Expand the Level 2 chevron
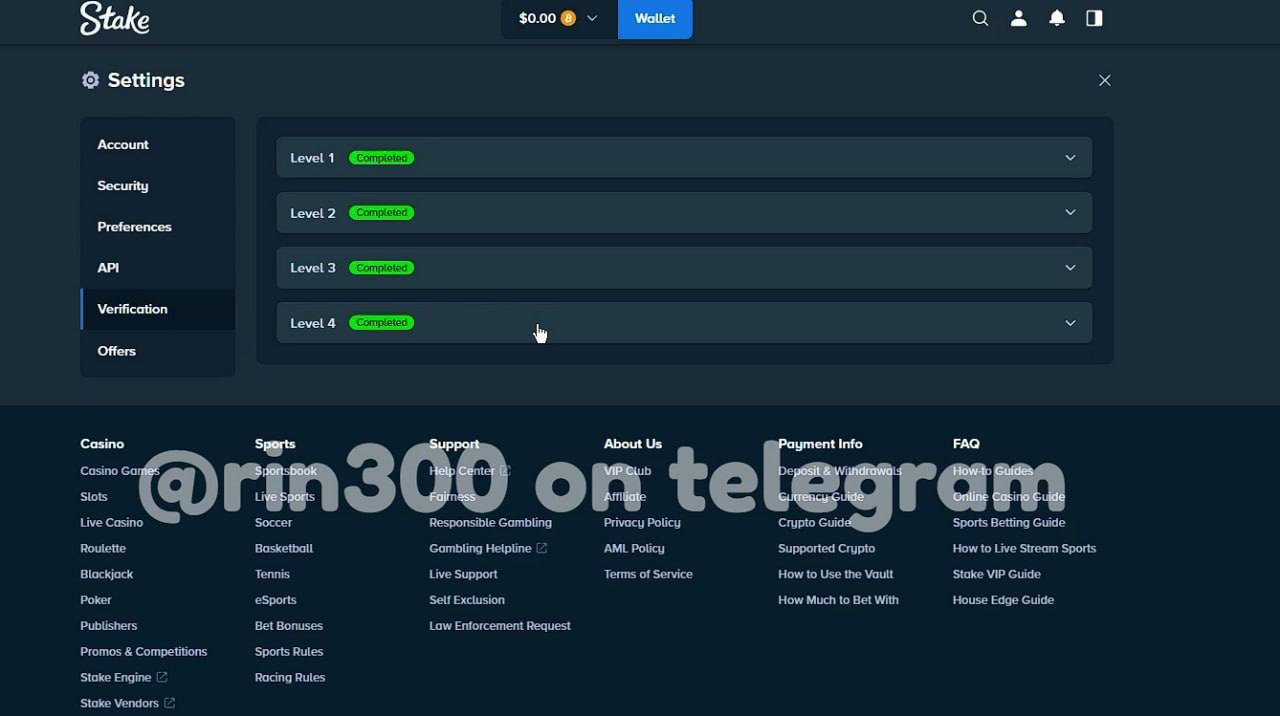Screen dimensions: 1280x716 tap(1070, 213)
